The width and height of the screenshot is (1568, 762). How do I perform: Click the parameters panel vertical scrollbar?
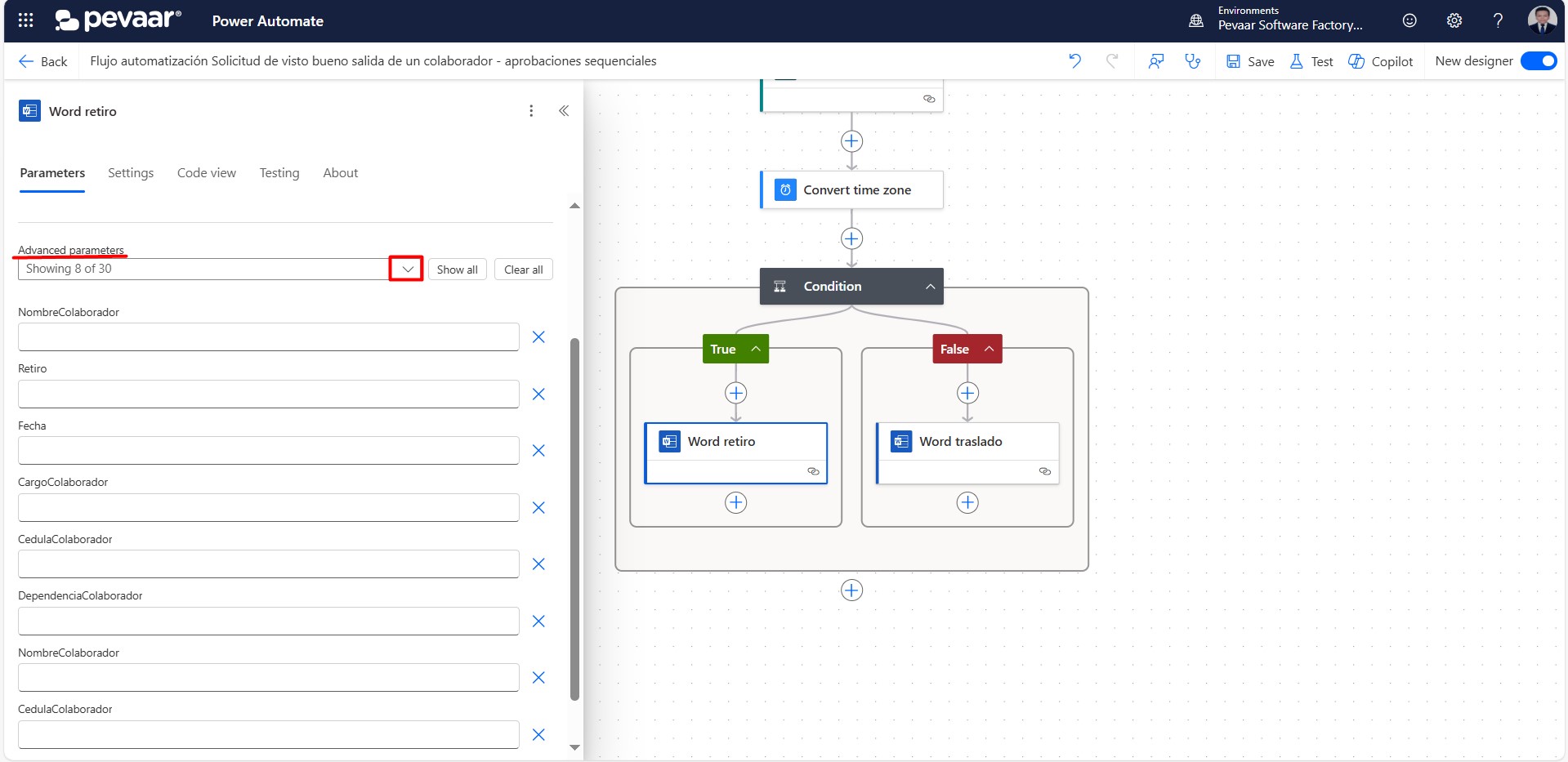point(574,519)
